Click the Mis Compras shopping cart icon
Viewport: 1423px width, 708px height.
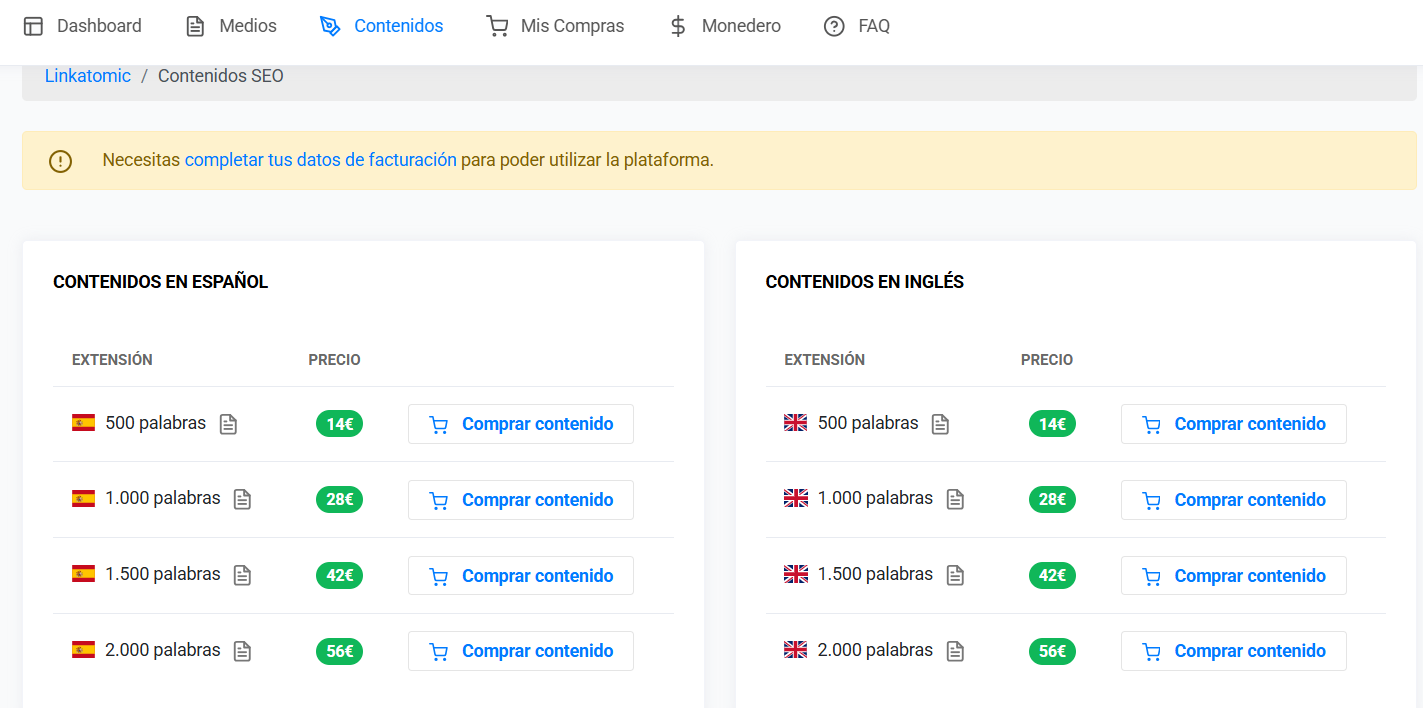[x=497, y=25]
